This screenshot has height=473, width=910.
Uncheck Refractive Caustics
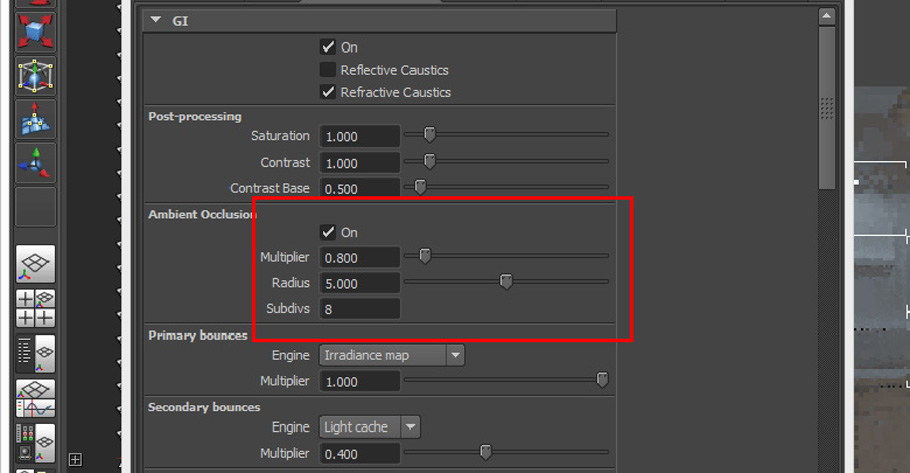click(328, 92)
